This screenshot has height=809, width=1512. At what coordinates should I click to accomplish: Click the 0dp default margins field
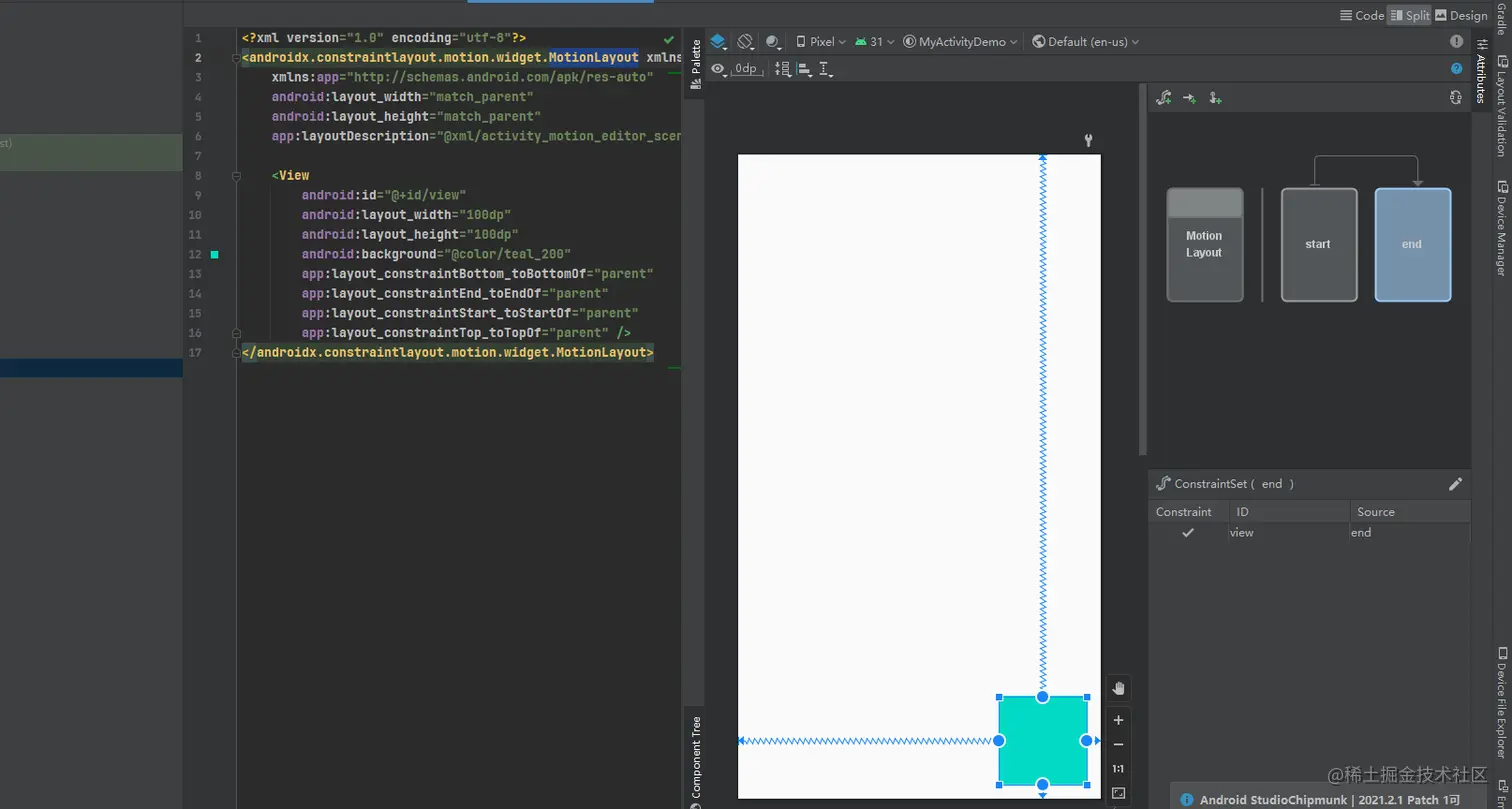(748, 69)
